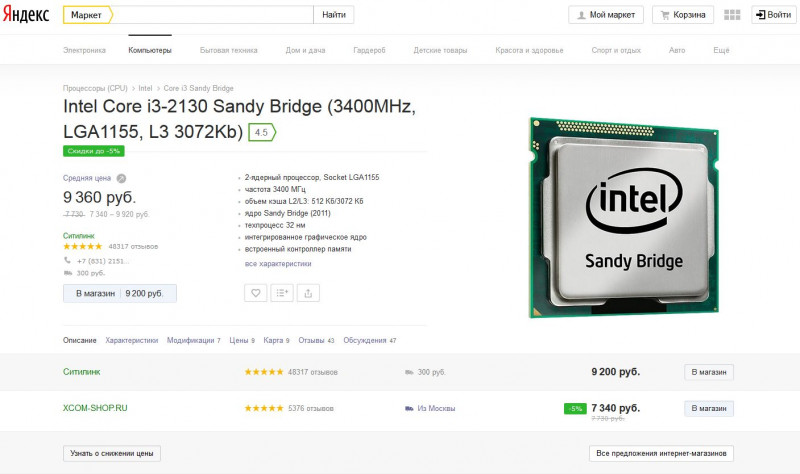Viewport: 800px width, 474px height.
Task: Expand все характеристики link
Action: (x=277, y=264)
